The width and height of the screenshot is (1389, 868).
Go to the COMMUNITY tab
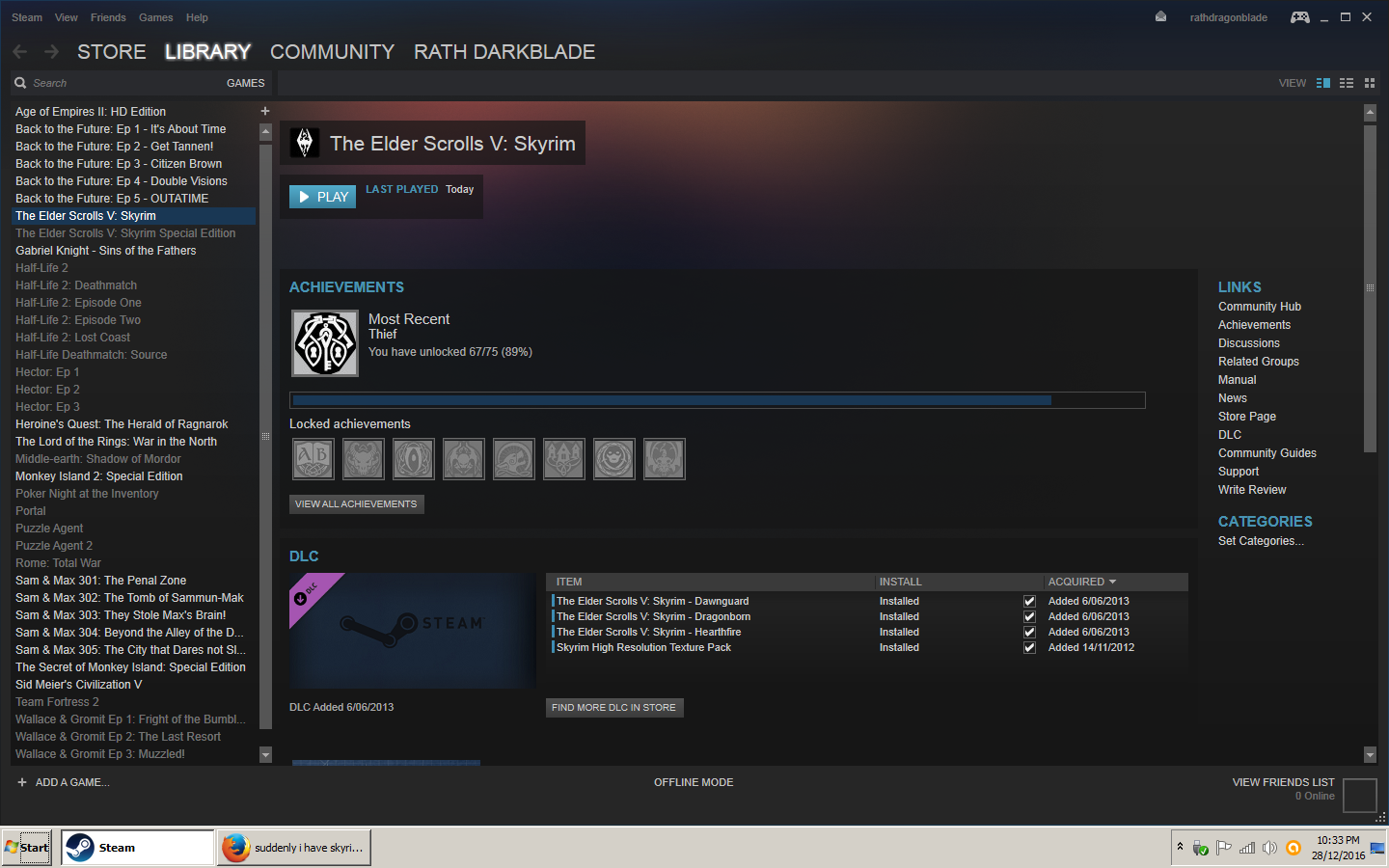click(332, 52)
